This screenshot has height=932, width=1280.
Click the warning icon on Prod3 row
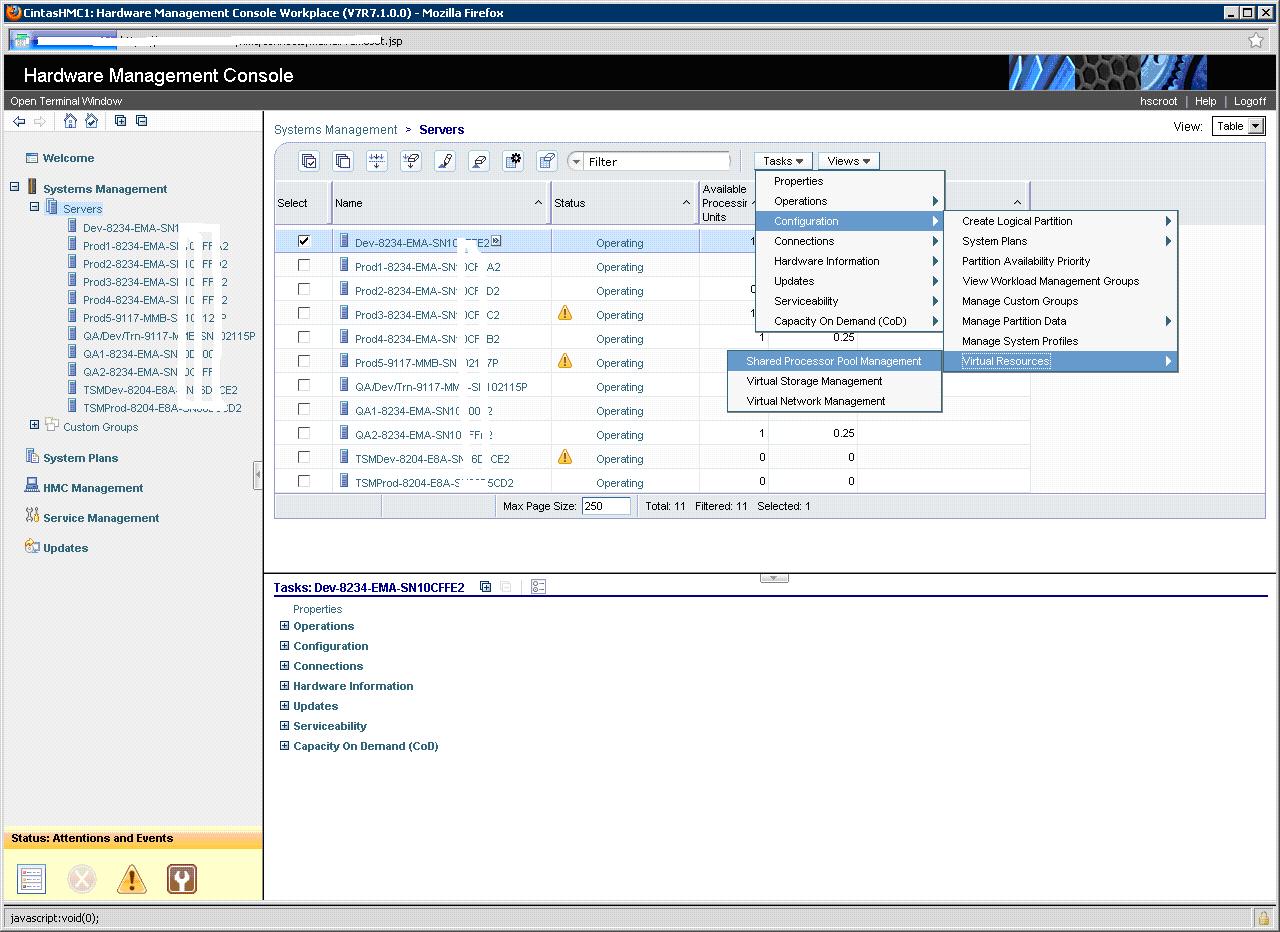tap(565, 314)
